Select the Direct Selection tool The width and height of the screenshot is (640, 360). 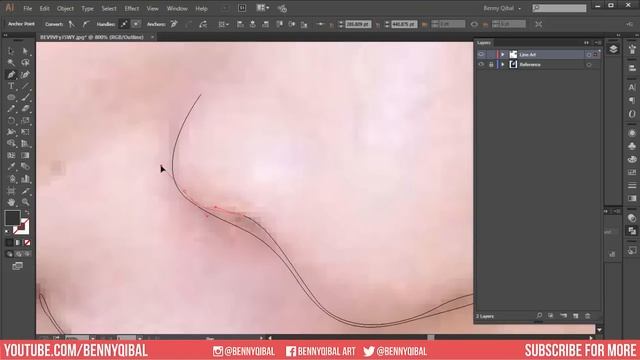click(25, 51)
